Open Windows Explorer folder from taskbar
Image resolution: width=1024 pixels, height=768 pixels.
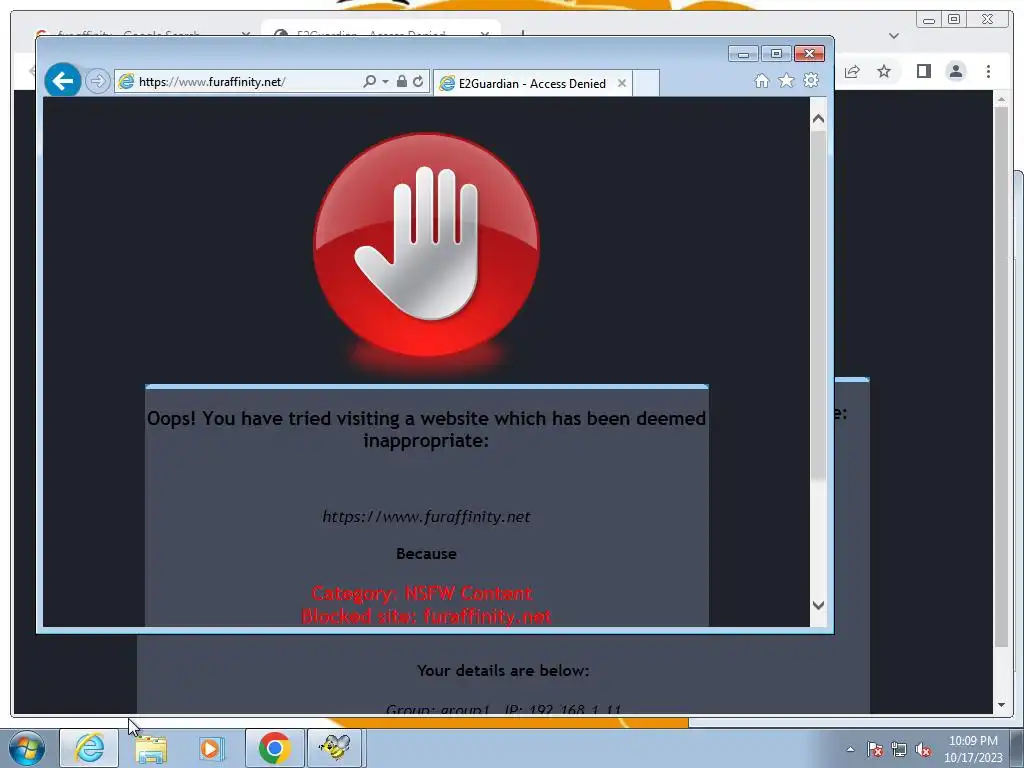(151, 748)
